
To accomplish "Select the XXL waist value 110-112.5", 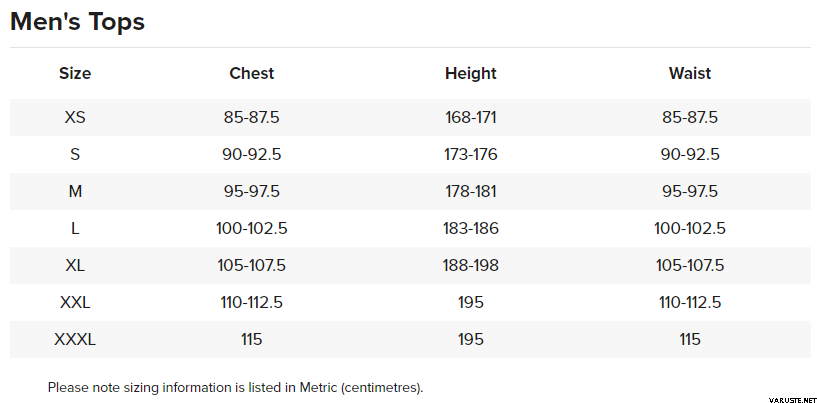I will click(x=690, y=302).
